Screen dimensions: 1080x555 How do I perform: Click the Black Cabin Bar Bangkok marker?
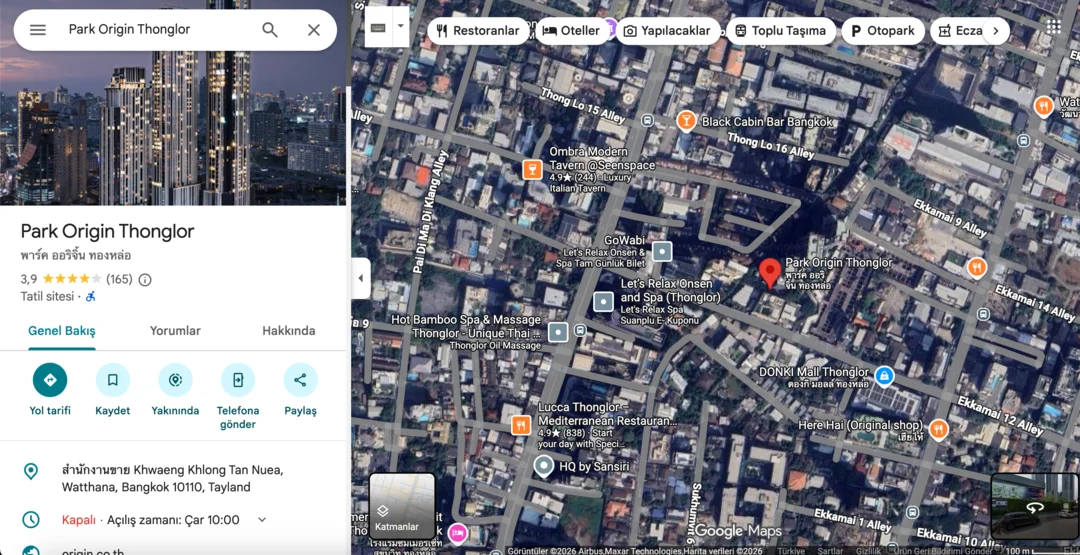[685, 122]
